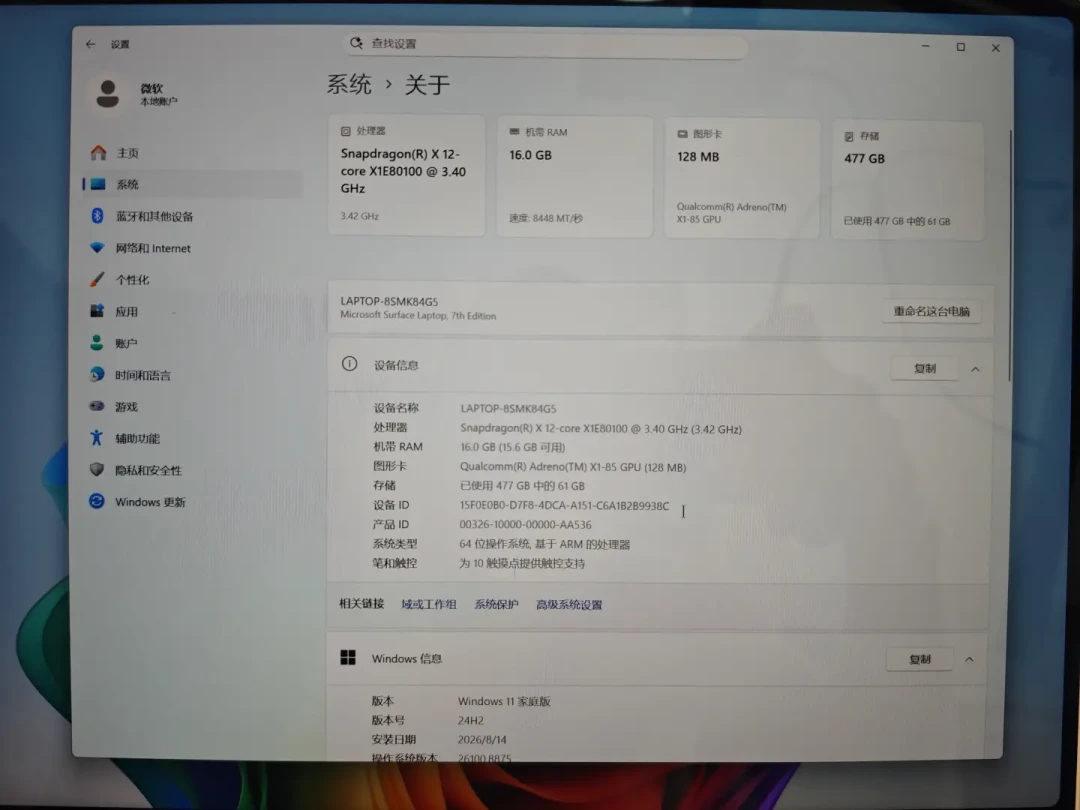Click the user avatar icon
Image resolution: width=1080 pixels, height=810 pixels.
pos(107,94)
